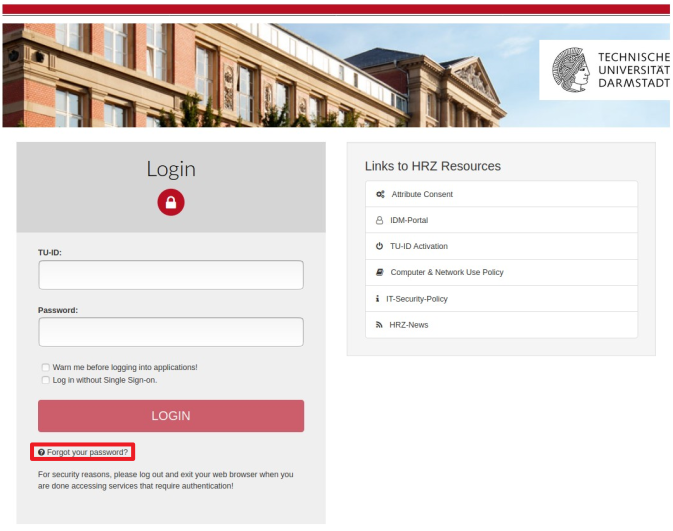Click the red lock icon under Login

click(x=171, y=202)
